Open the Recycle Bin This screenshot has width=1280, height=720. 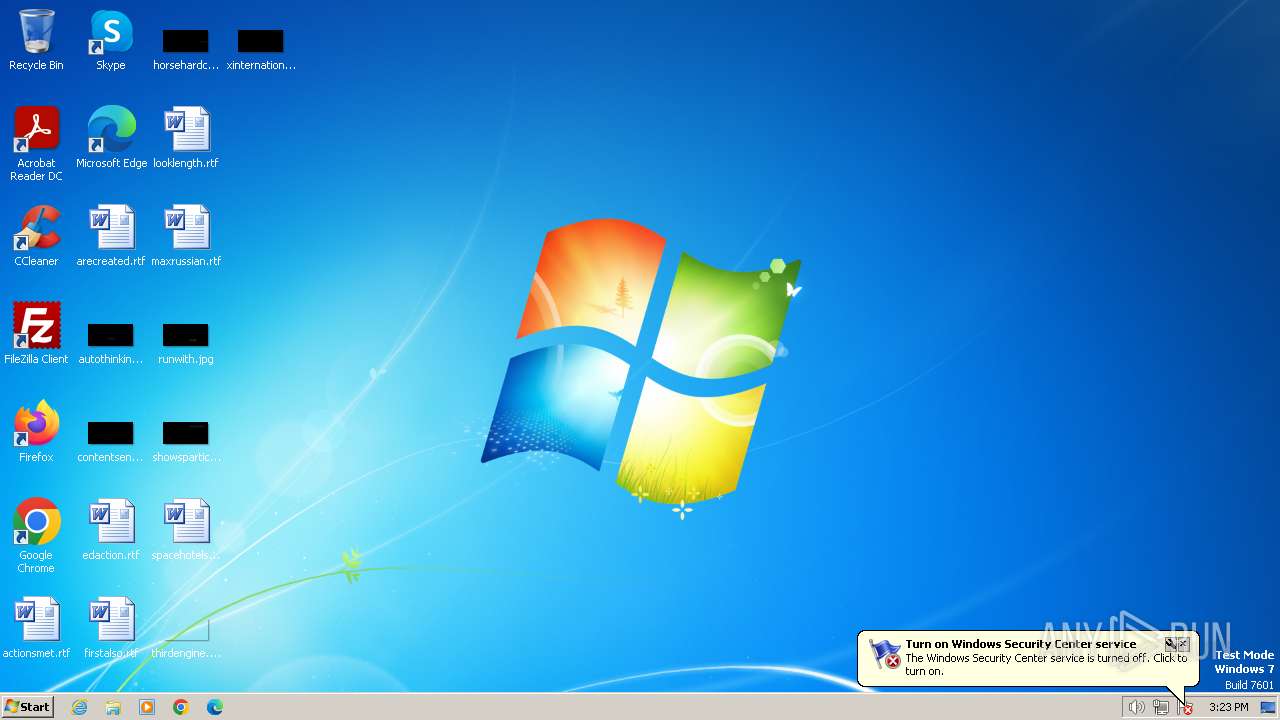(x=36, y=40)
